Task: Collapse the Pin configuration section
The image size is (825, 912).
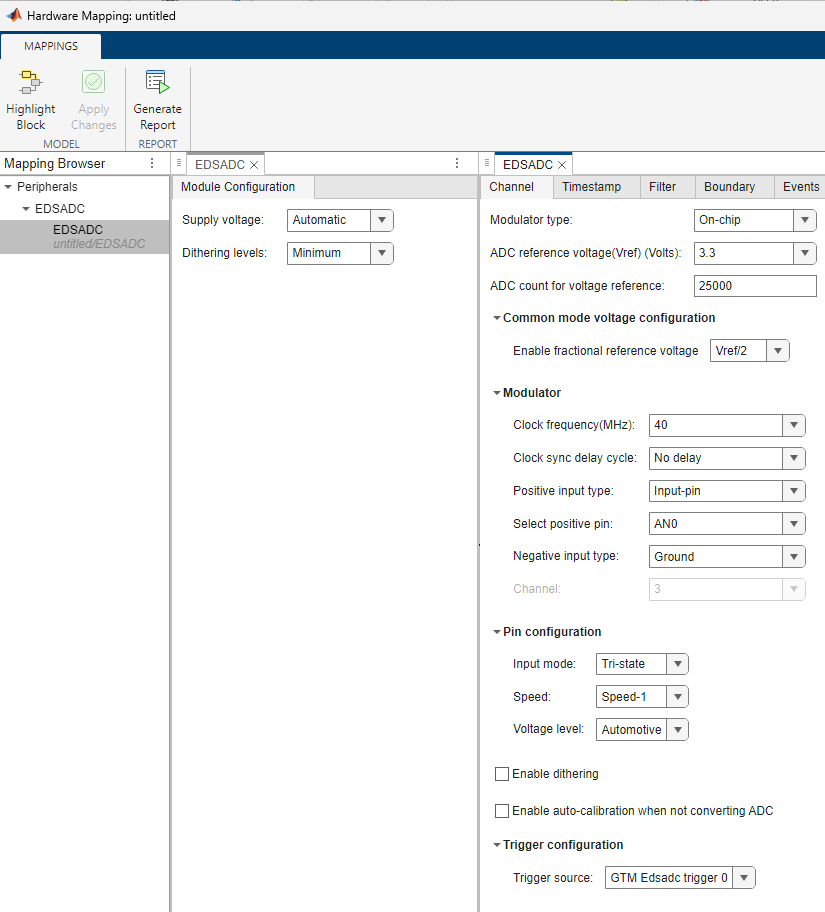Action: (497, 631)
